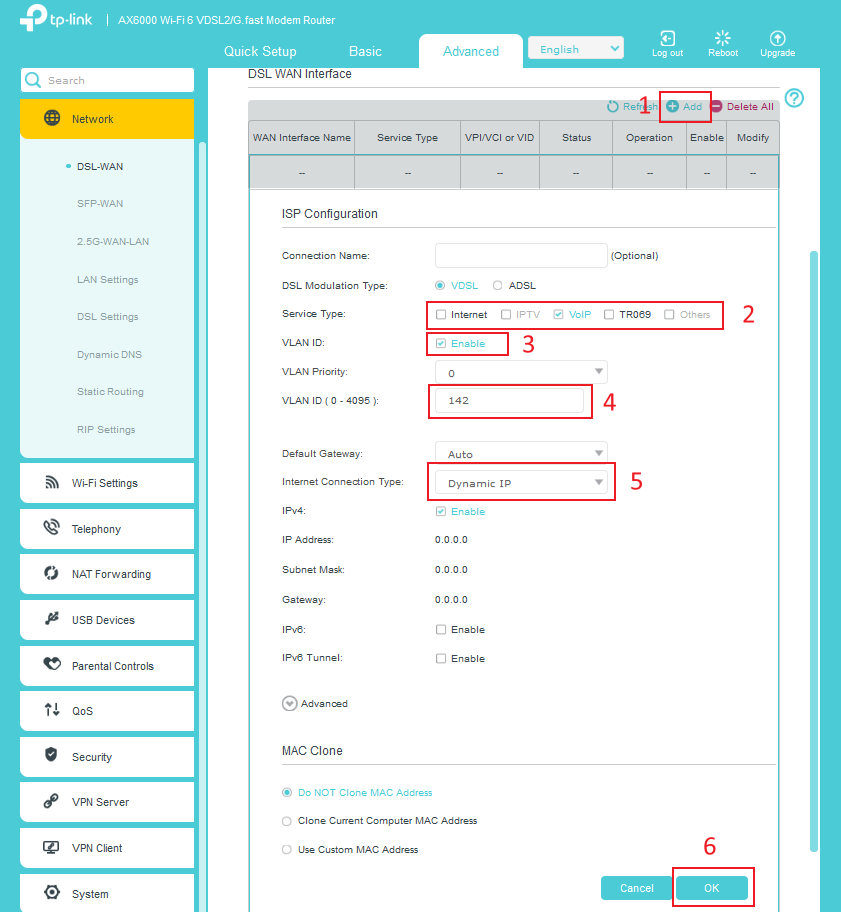This screenshot has width=841, height=912.
Task: Click inside the Connection Name field
Action: (520, 255)
